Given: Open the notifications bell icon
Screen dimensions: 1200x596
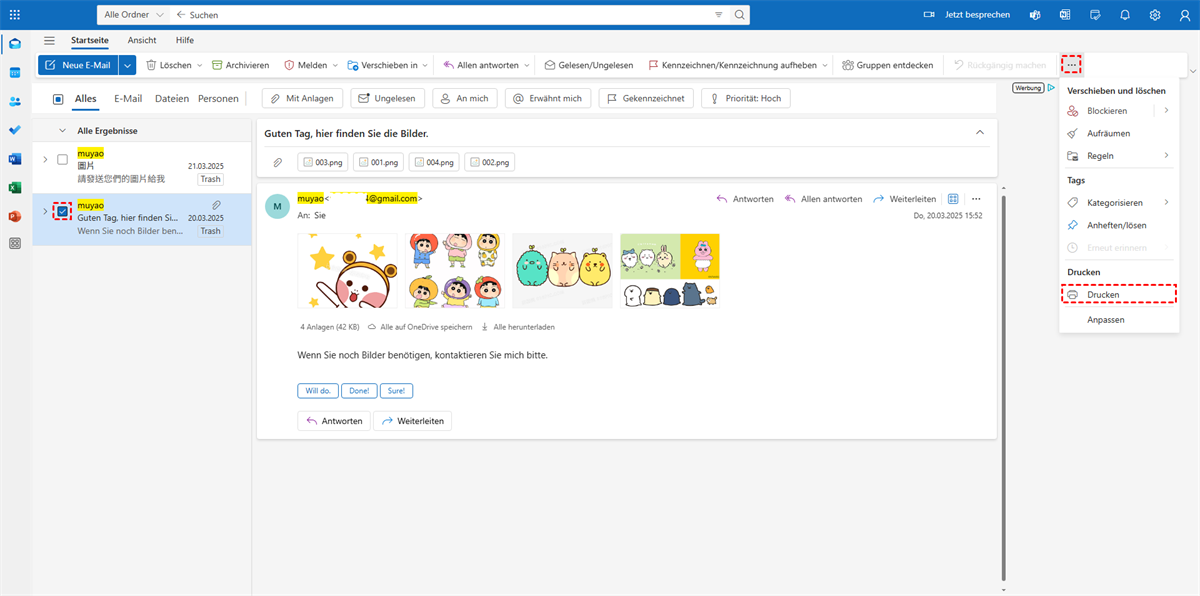Looking at the screenshot, I should (1125, 15).
